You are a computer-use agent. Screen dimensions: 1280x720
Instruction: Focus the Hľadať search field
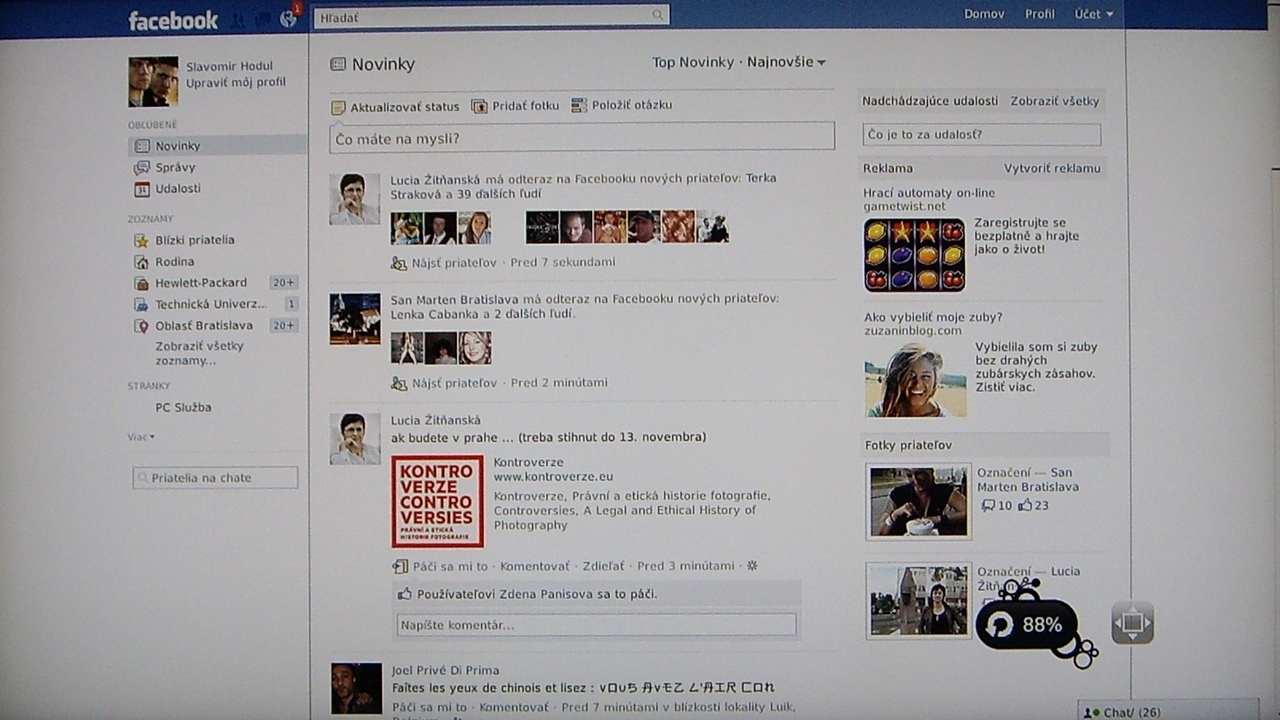[490, 16]
